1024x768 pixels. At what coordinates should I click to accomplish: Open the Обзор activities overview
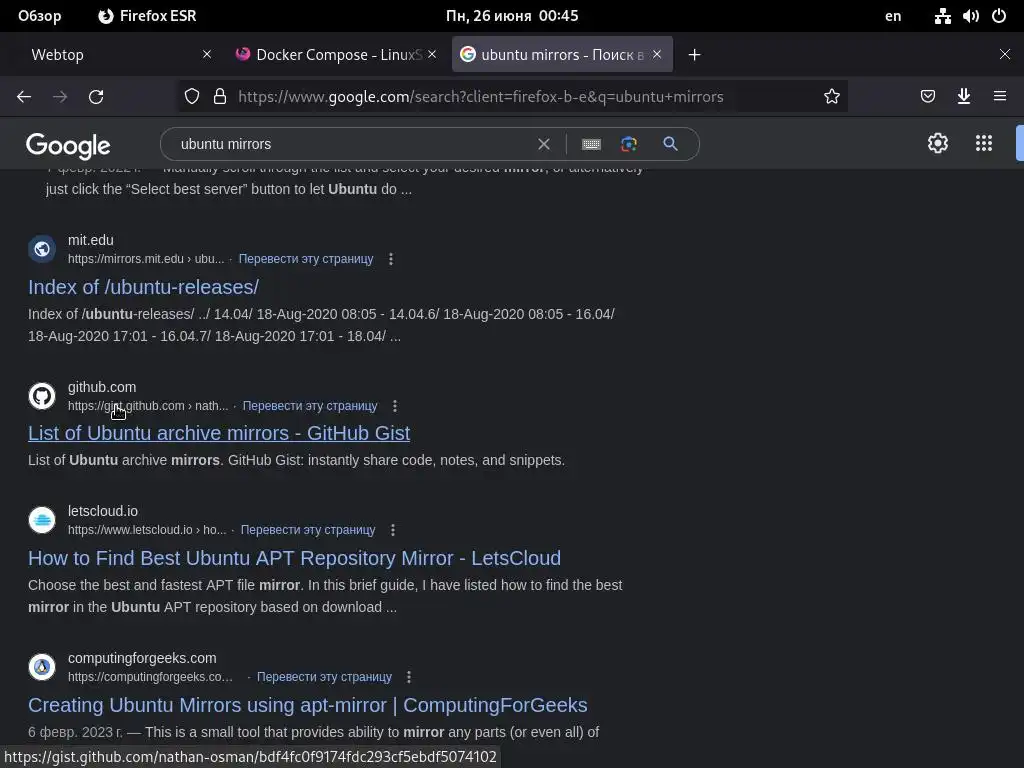[x=39, y=16]
